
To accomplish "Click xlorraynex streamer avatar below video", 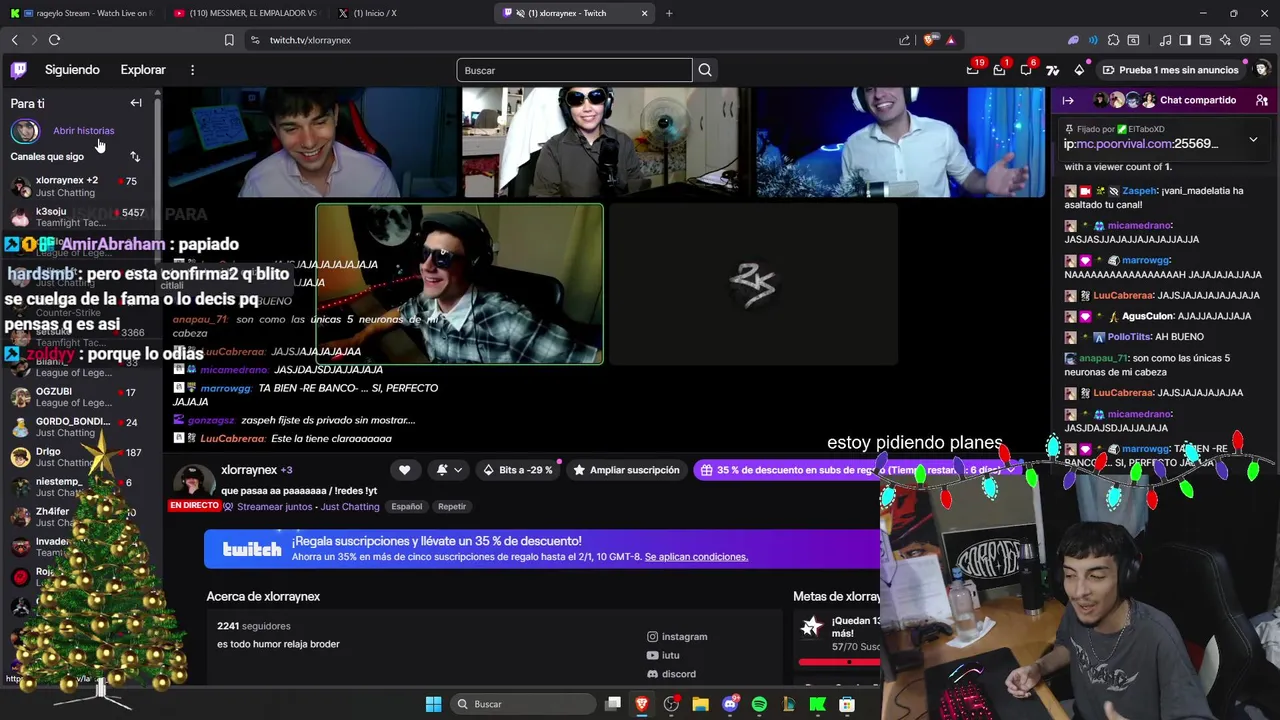I will [194, 481].
